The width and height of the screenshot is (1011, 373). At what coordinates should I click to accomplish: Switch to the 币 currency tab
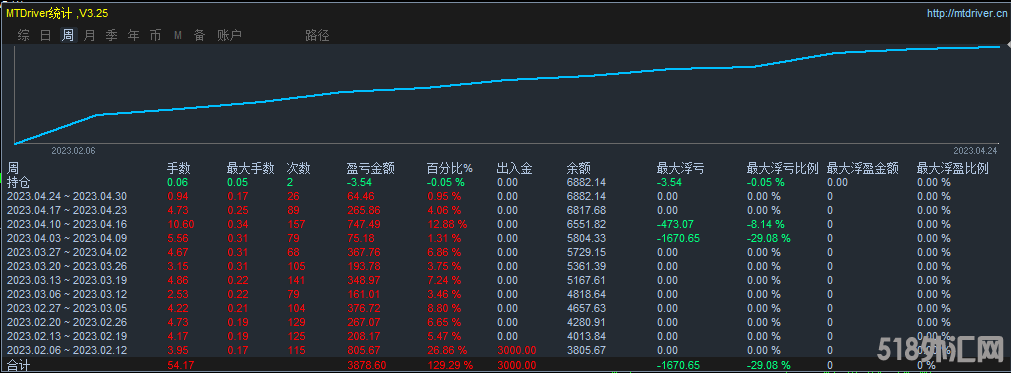click(x=155, y=35)
